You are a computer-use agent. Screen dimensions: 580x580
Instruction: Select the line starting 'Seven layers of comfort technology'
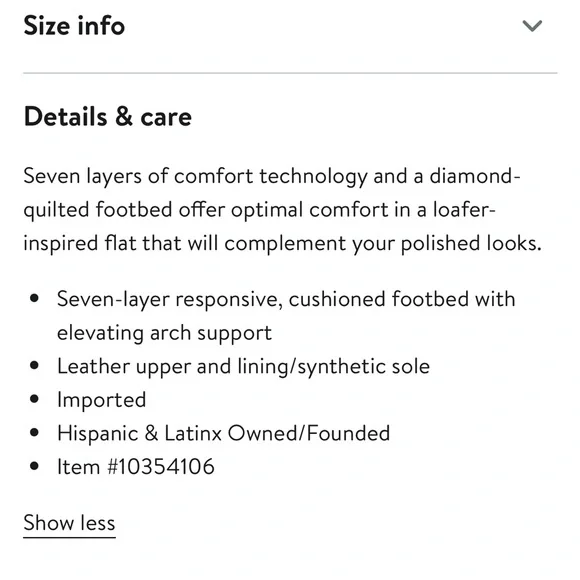click(272, 176)
